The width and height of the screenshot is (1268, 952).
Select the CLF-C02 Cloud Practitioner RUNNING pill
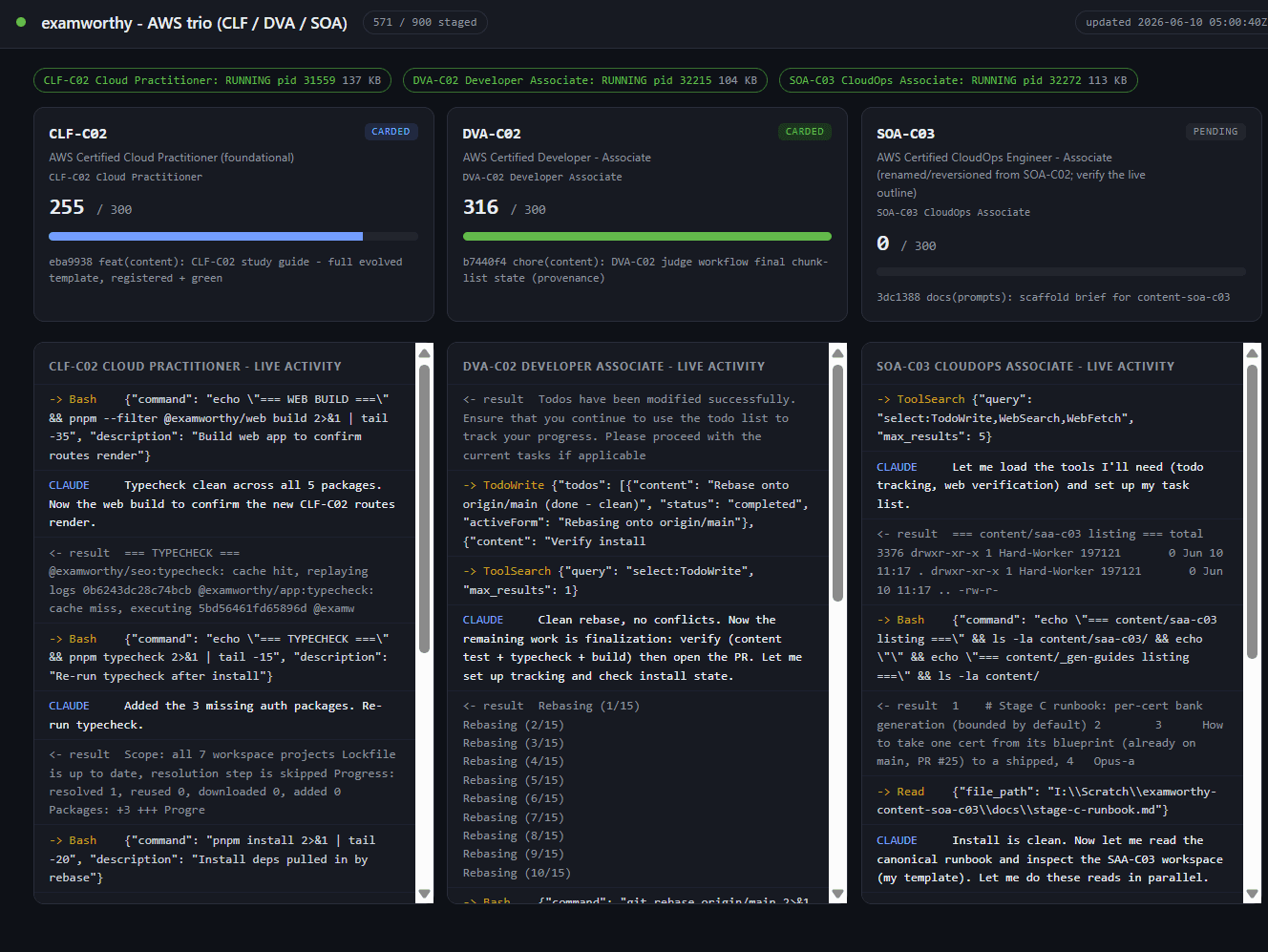(212, 80)
